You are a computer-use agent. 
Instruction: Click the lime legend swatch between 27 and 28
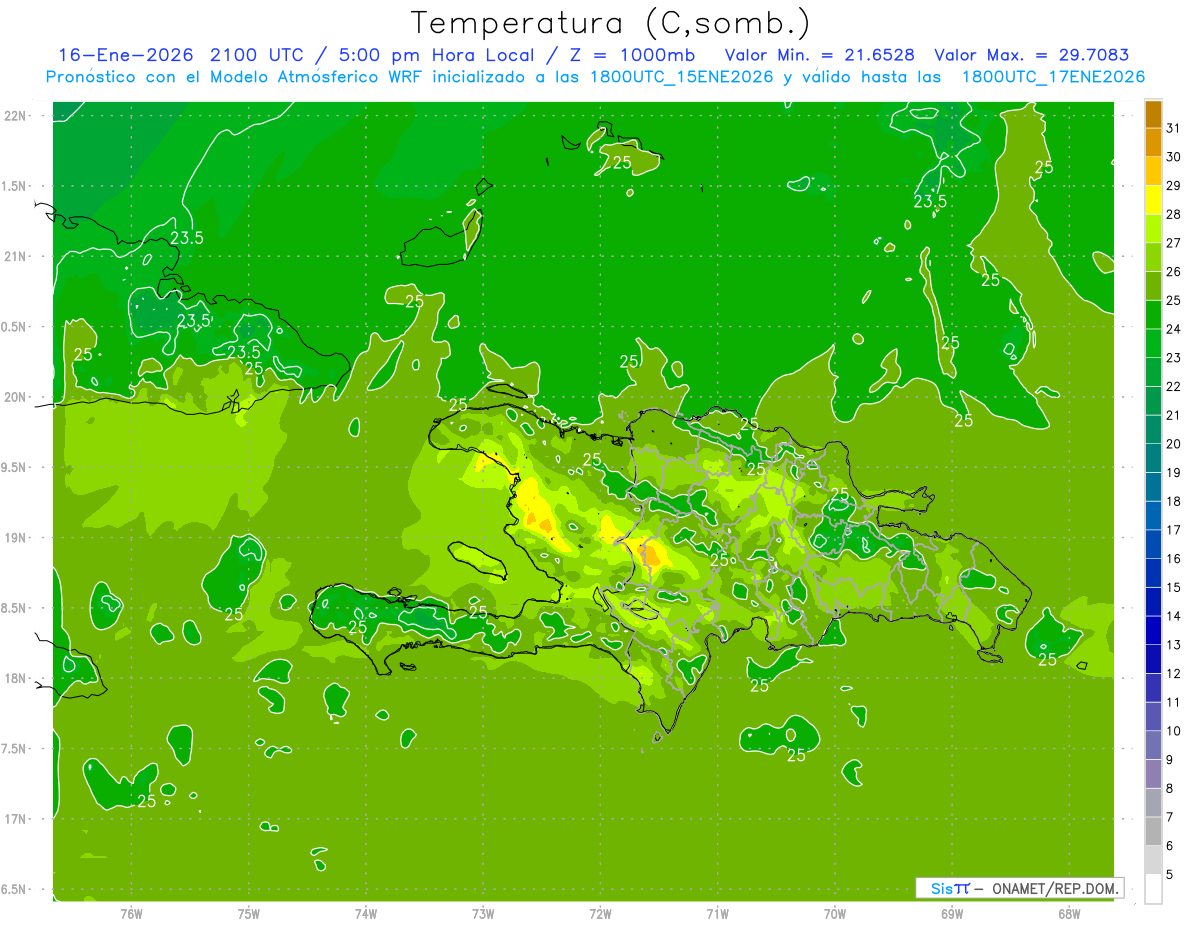1153,228
